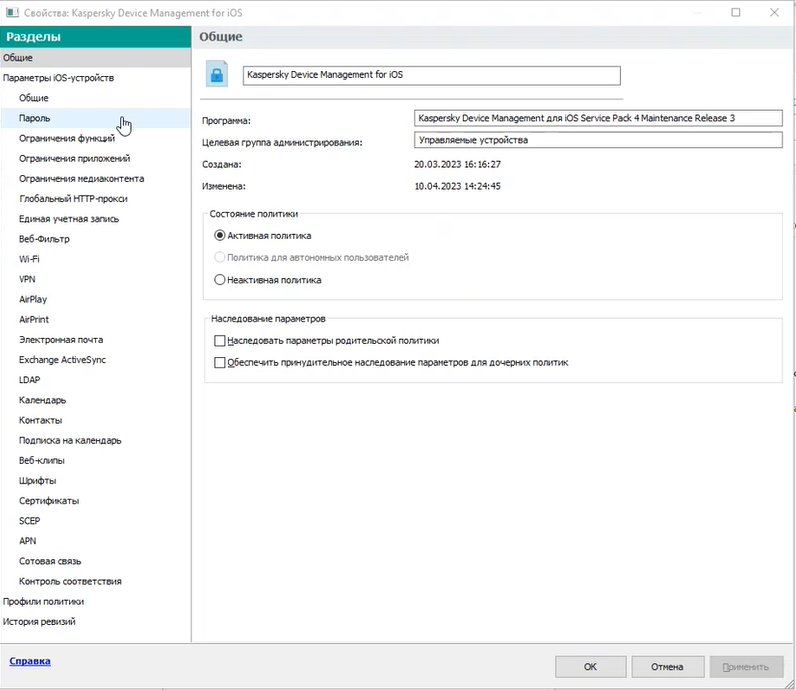Maximize the properties window
Screen dimensions: 796x690
(736, 12)
